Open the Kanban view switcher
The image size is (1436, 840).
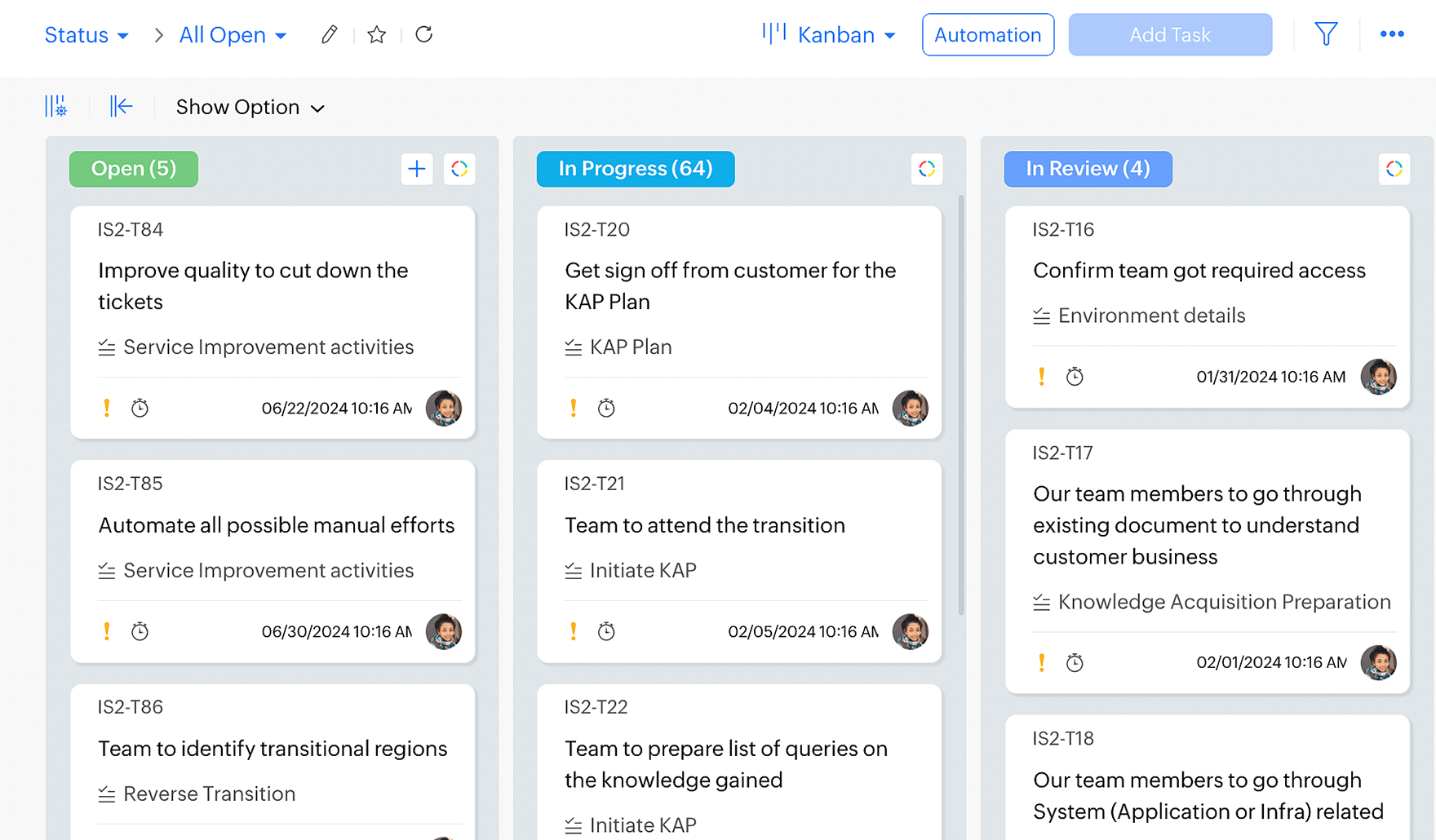(x=830, y=35)
